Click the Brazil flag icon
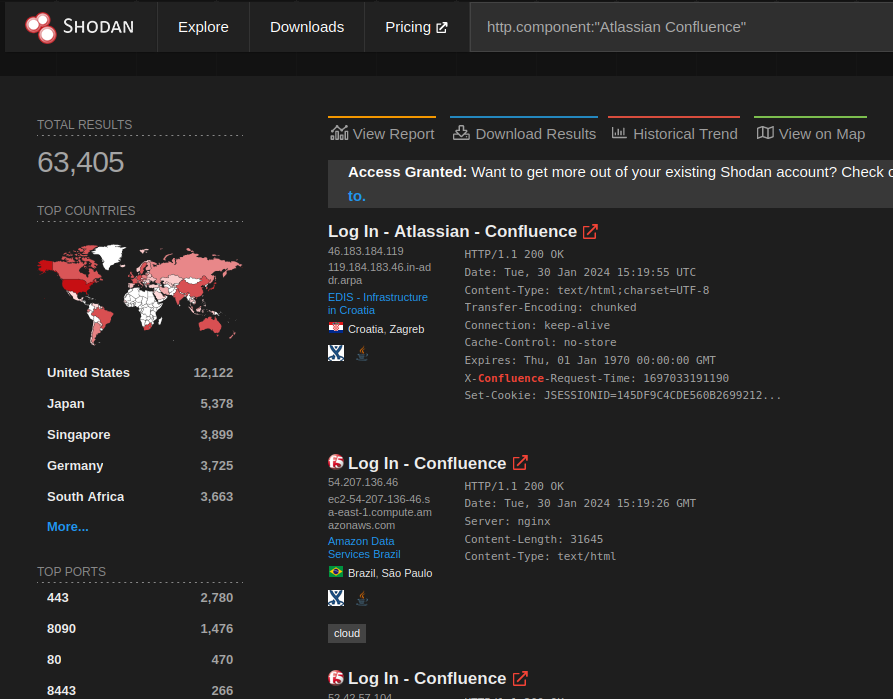 click(336, 573)
